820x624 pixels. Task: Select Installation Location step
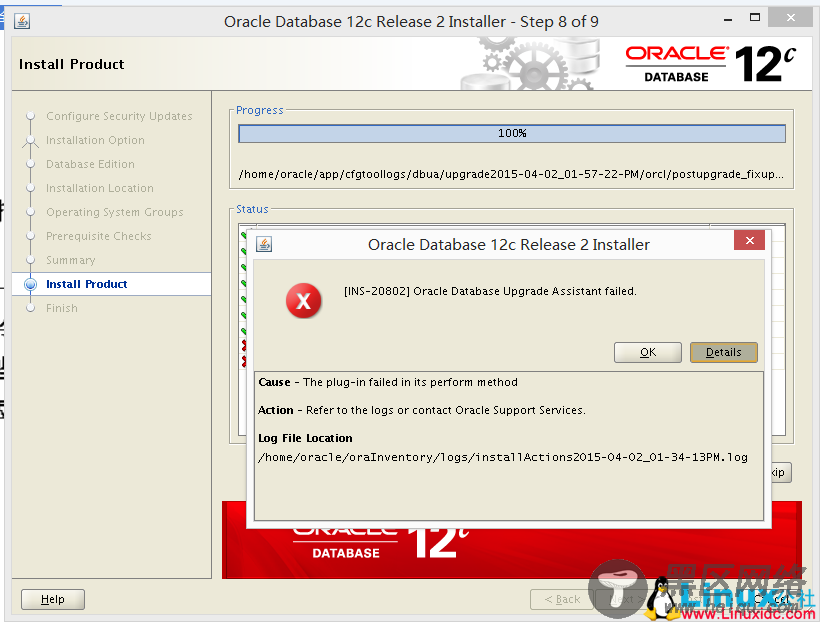click(x=99, y=188)
